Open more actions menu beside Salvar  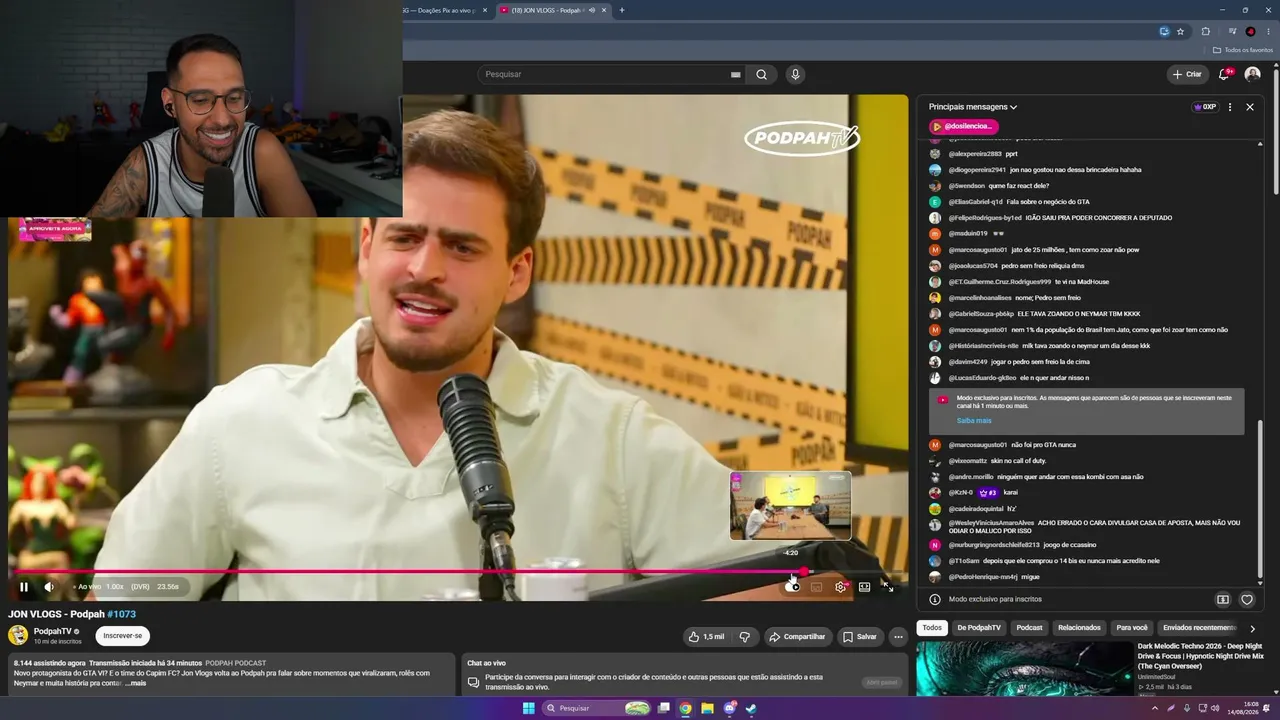pyautogui.click(x=898, y=637)
